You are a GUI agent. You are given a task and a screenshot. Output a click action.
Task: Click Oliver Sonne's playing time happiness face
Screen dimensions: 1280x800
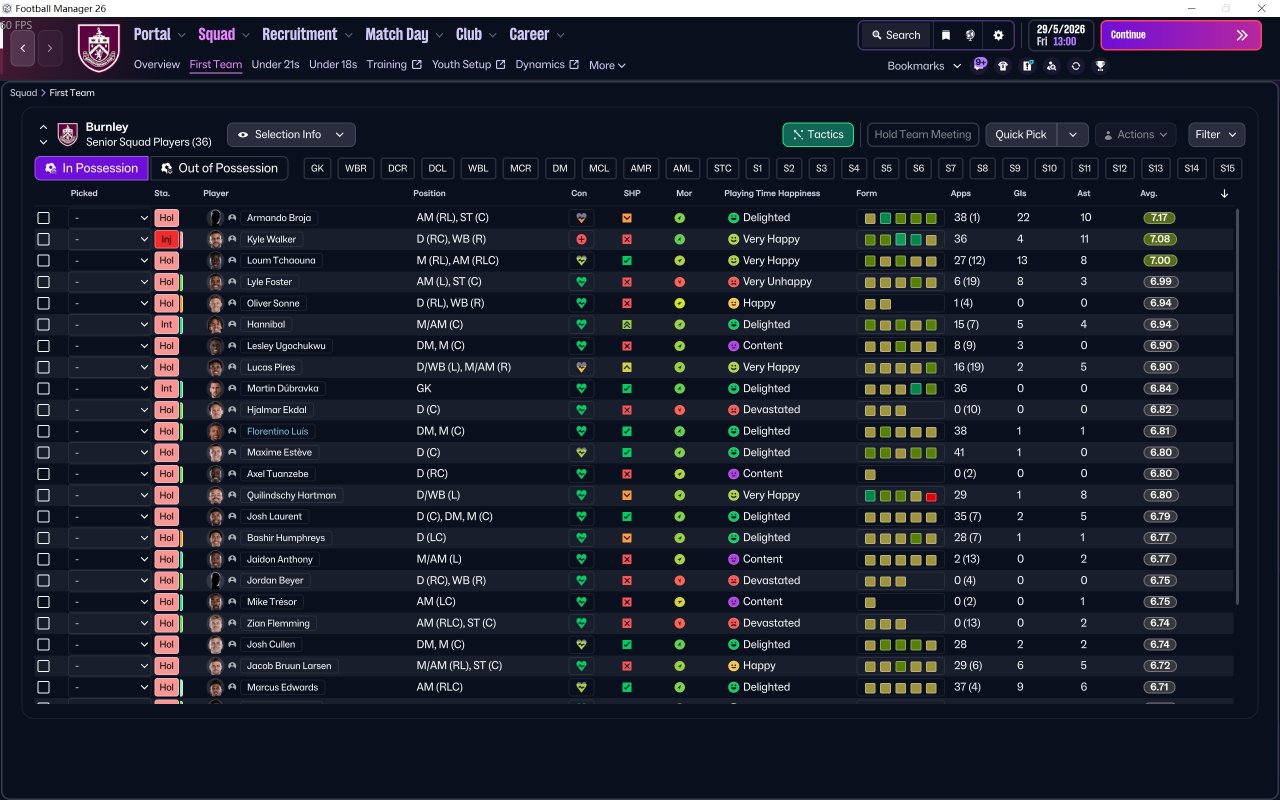pyautogui.click(x=733, y=303)
